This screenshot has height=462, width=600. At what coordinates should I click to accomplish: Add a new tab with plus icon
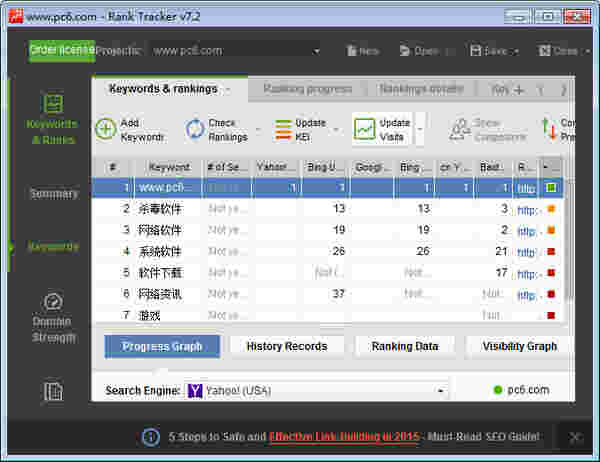coord(519,90)
